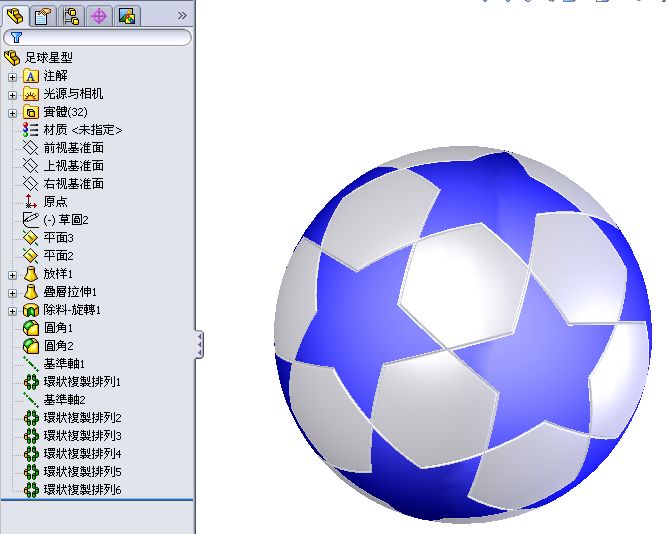
Task: Switch to the ConfigurationManager tab
Action: tap(71, 16)
